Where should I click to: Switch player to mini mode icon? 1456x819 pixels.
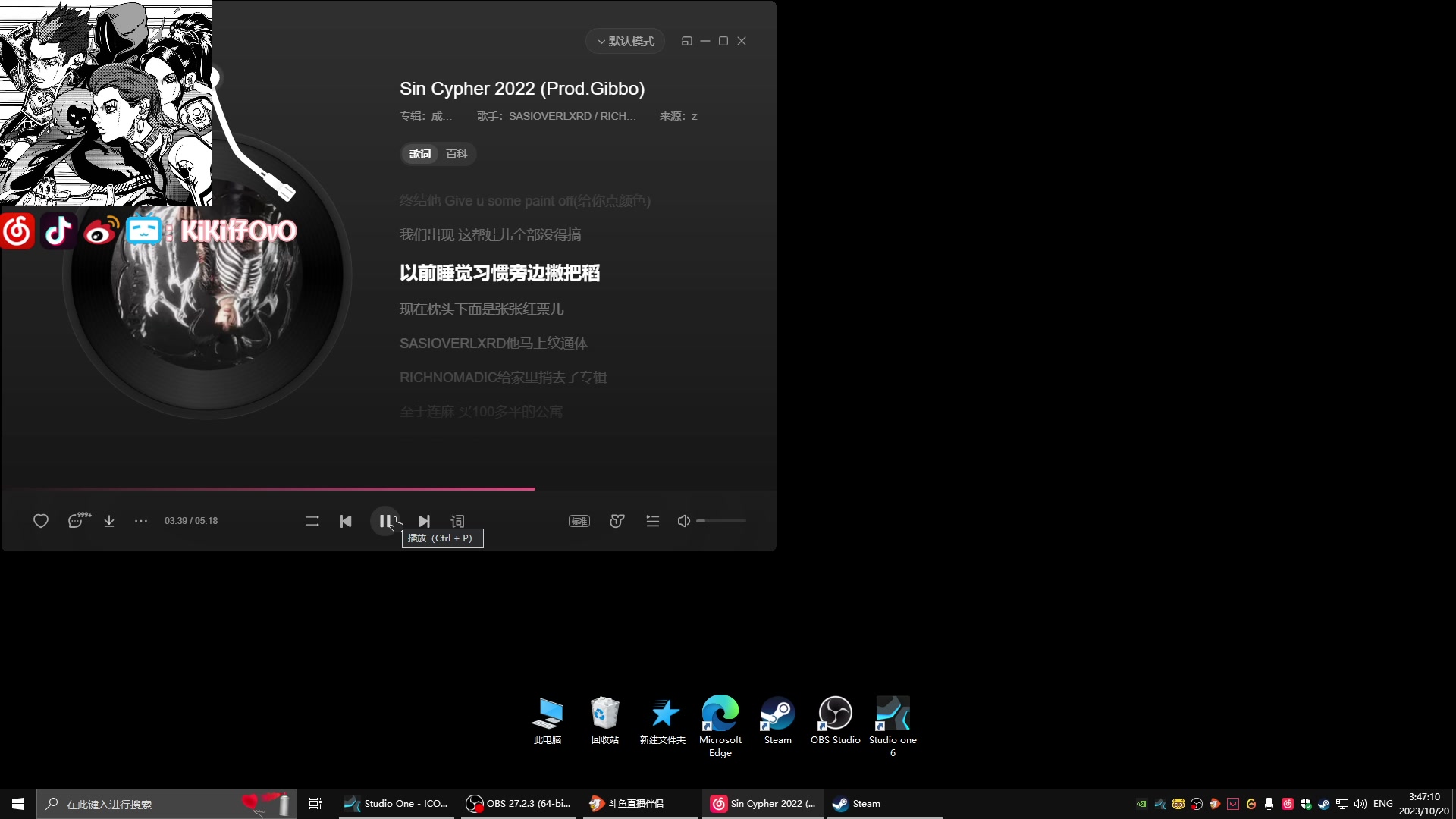click(x=686, y=41)
